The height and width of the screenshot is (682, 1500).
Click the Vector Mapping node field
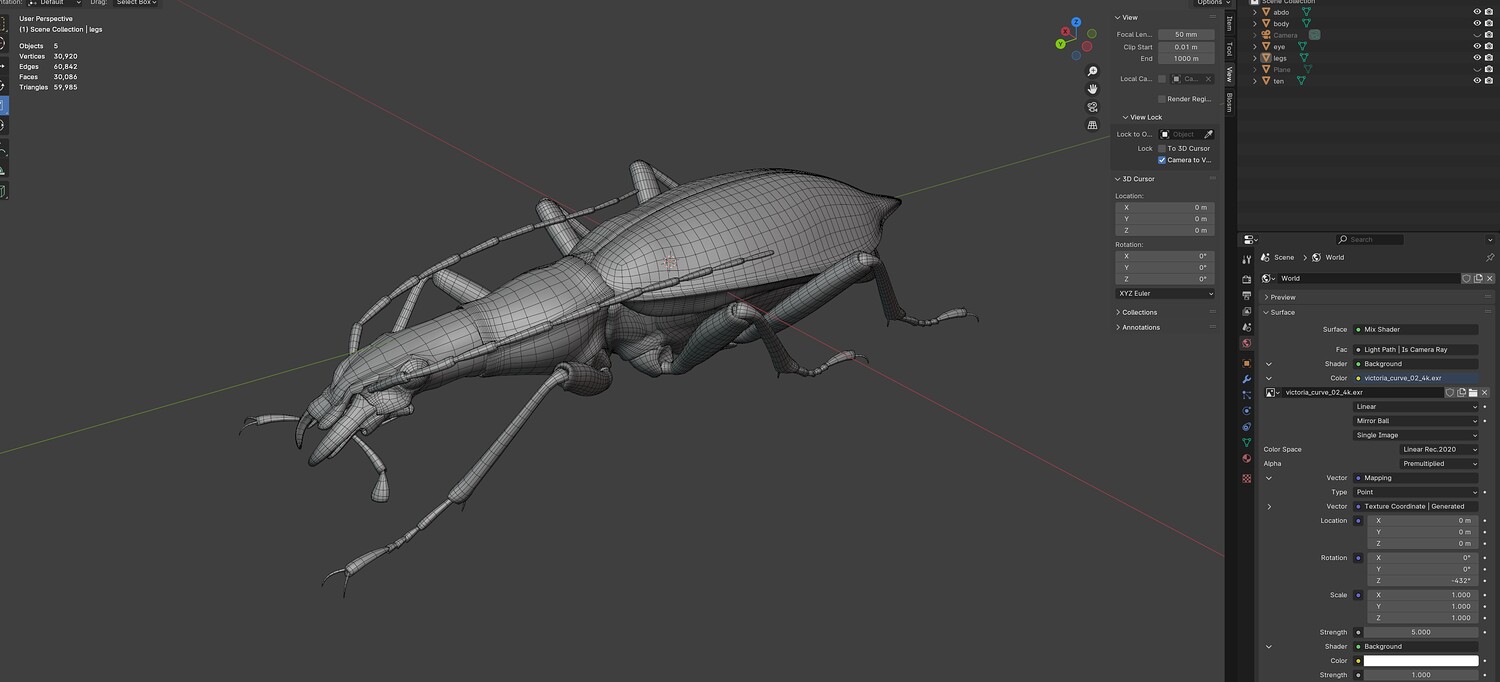[x=1415, y=478]
